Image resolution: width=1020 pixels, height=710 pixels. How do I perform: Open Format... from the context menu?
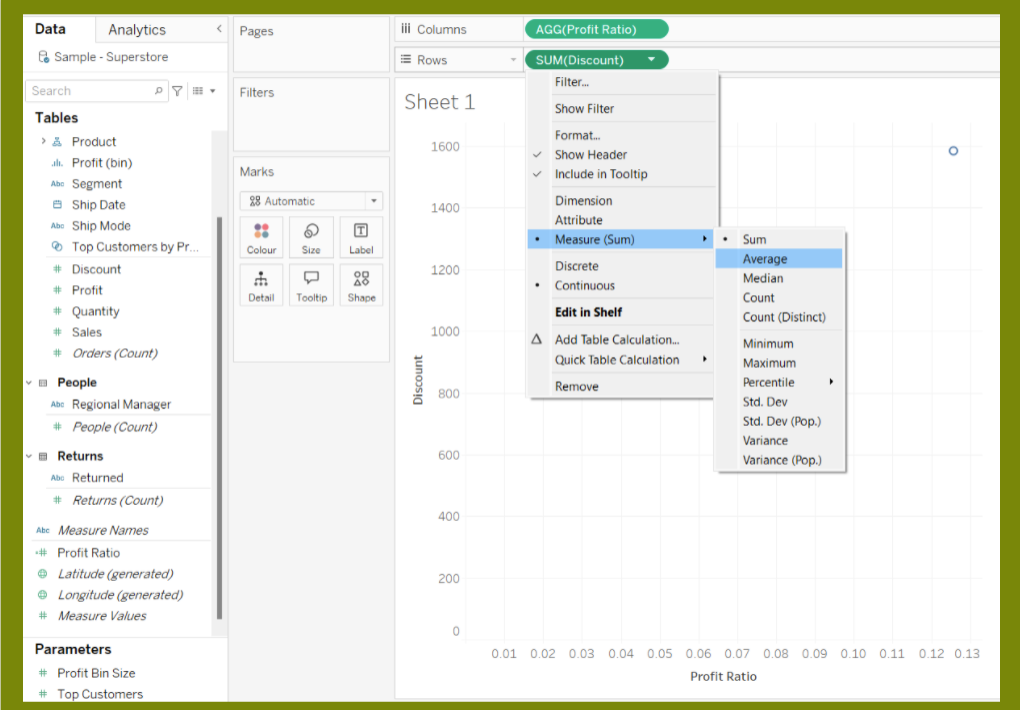pyautogui.click(x=577, y=135)
